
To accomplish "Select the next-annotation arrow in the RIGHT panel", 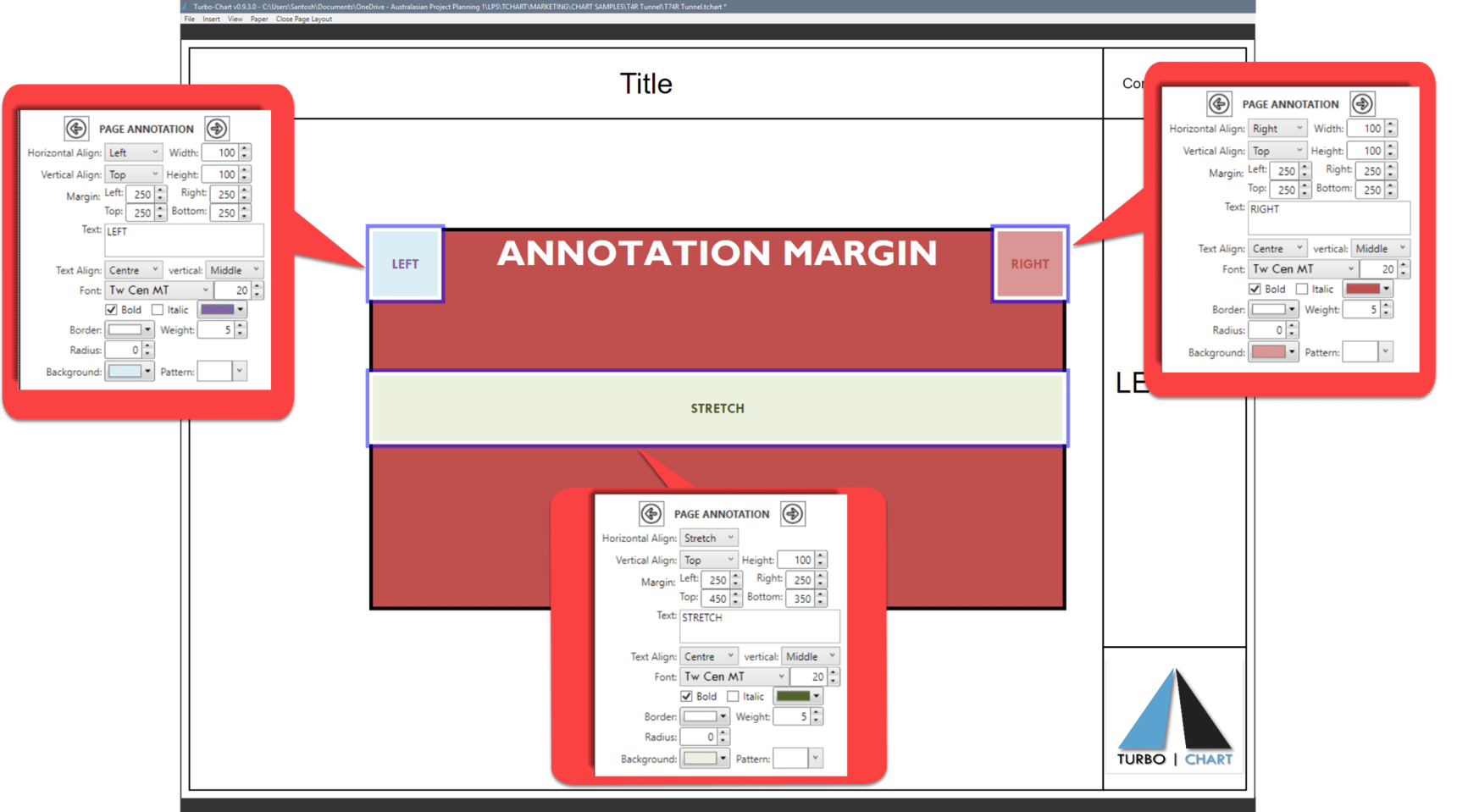I will [1364, 104].
